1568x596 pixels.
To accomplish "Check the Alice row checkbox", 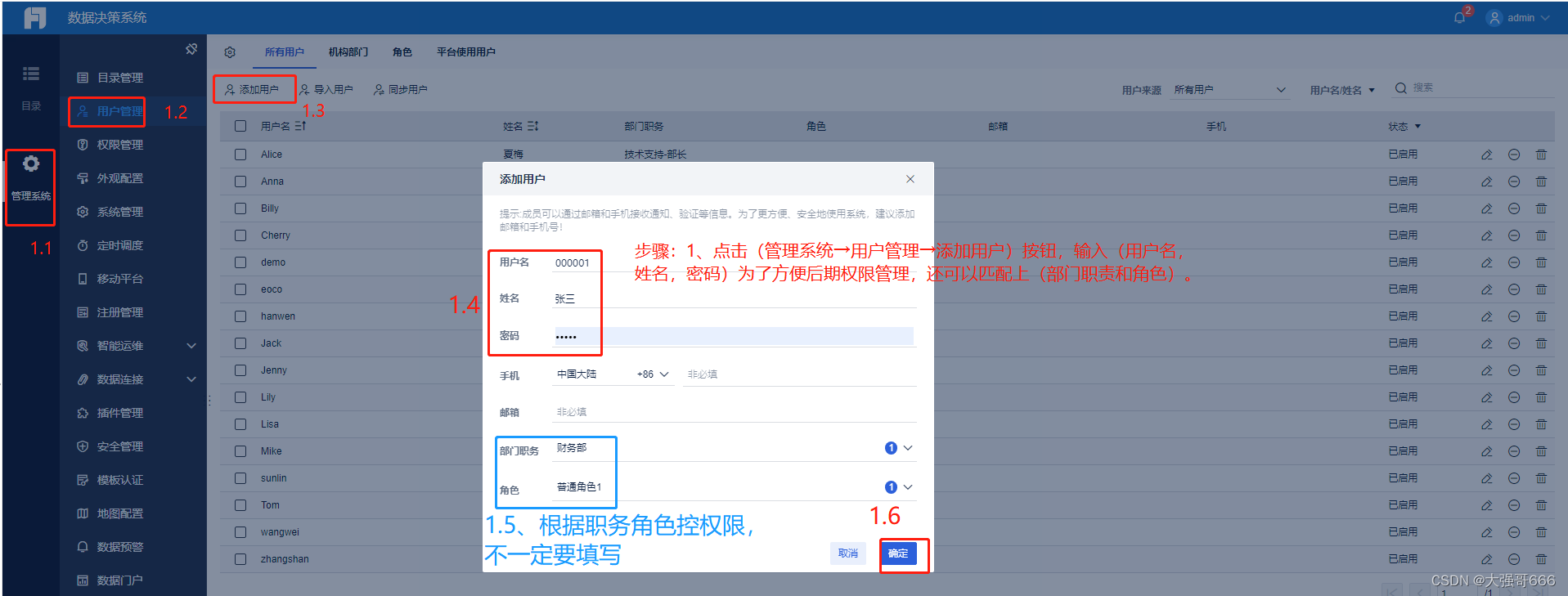I will 240,155.
